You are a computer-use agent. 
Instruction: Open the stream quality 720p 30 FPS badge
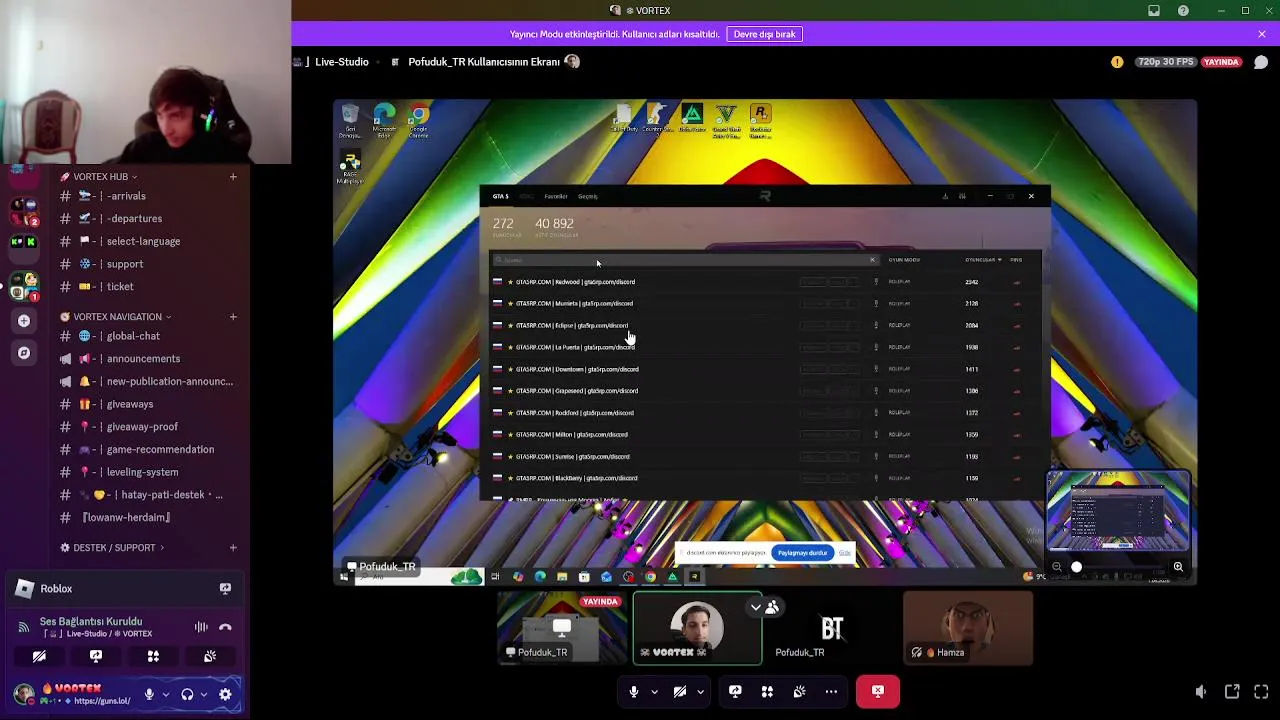click(1164, 62)
